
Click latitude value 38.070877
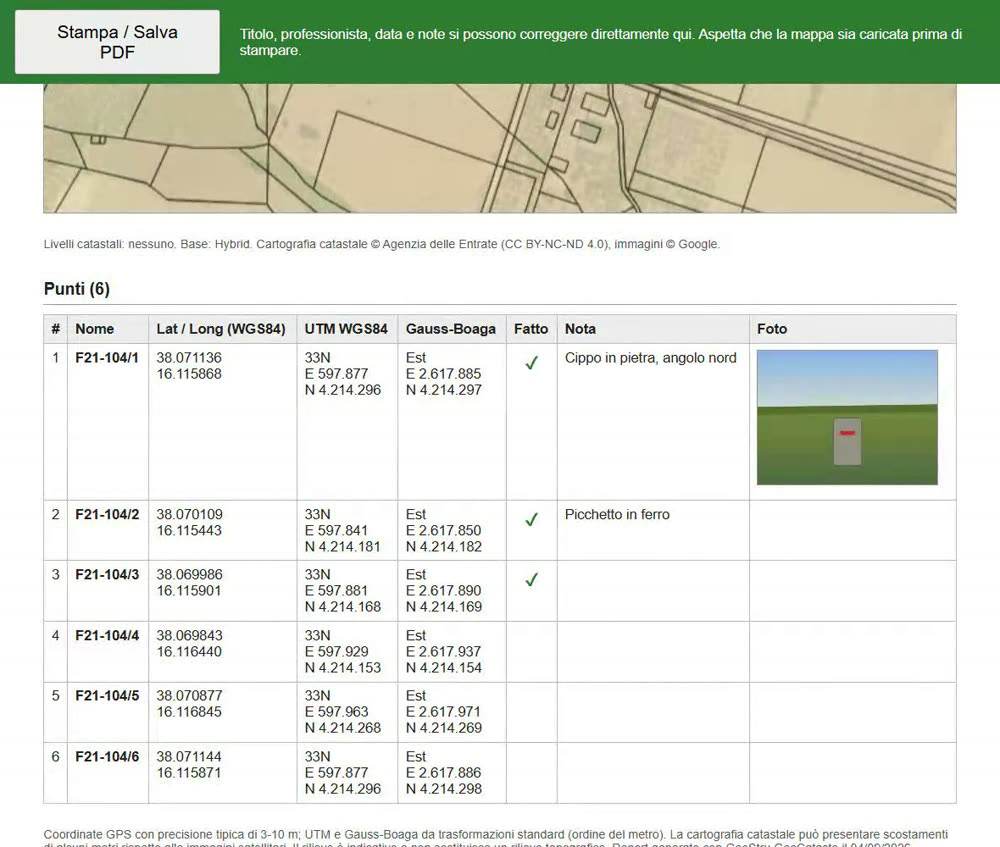point(189,696)
